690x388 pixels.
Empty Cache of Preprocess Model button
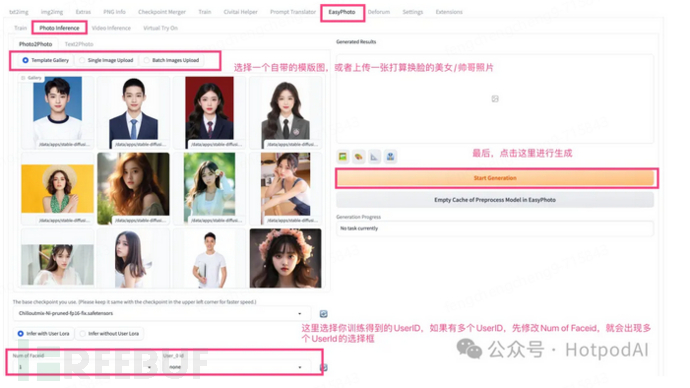click(495, 200)
